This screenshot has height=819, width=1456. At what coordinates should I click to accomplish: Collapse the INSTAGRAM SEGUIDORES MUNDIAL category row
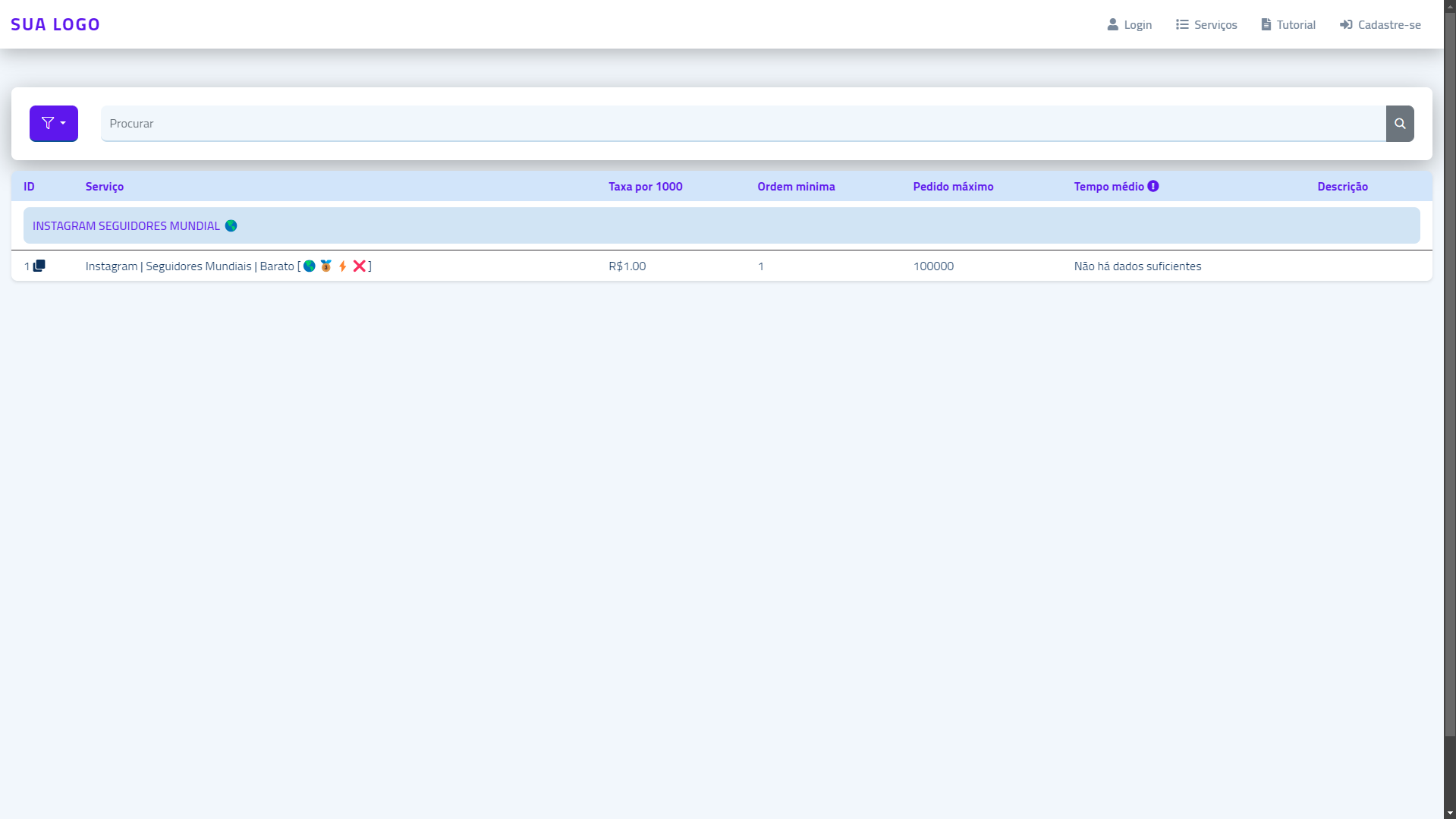pyautogui.click(x=134, y=225)
